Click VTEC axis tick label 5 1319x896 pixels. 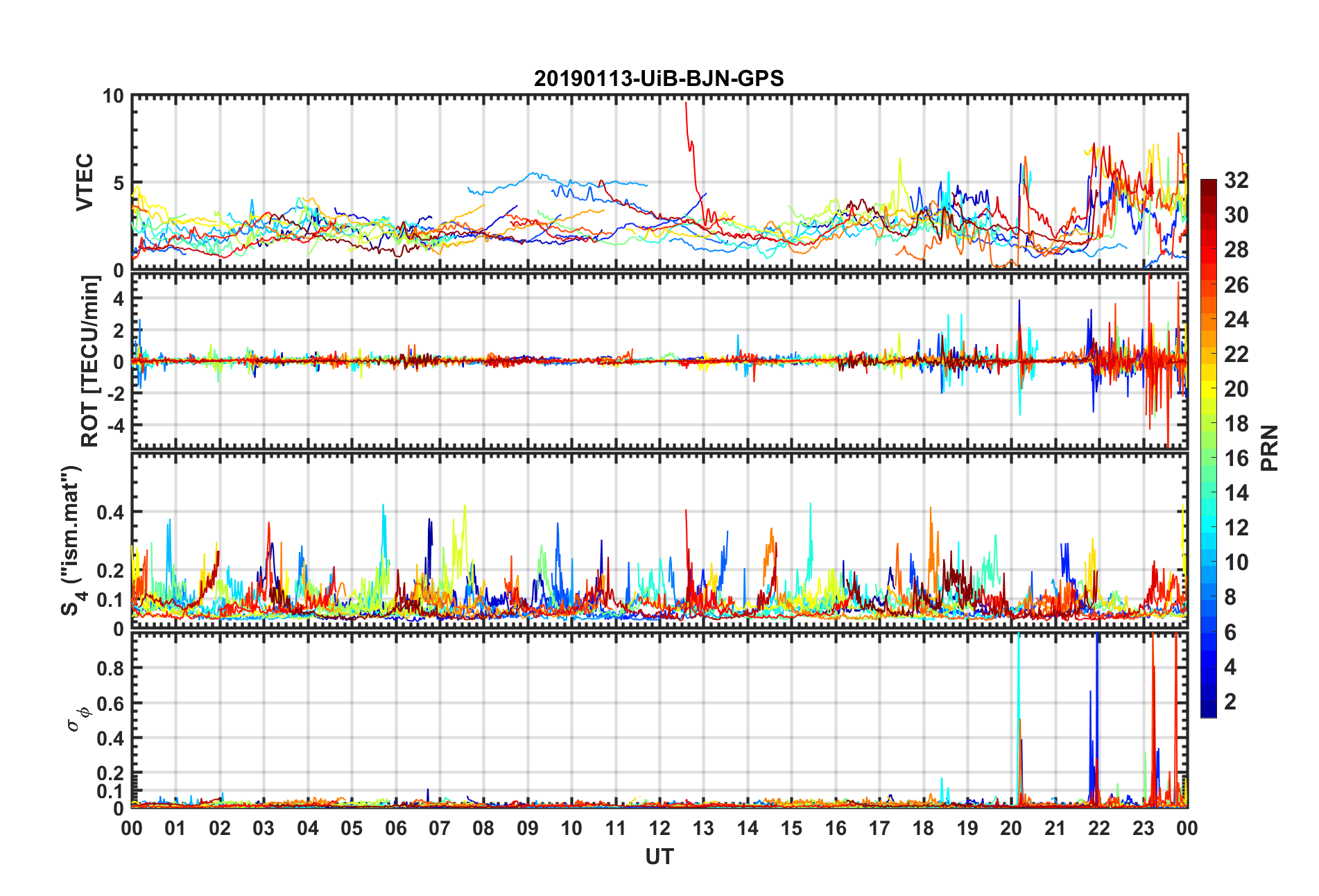point(119,183)
